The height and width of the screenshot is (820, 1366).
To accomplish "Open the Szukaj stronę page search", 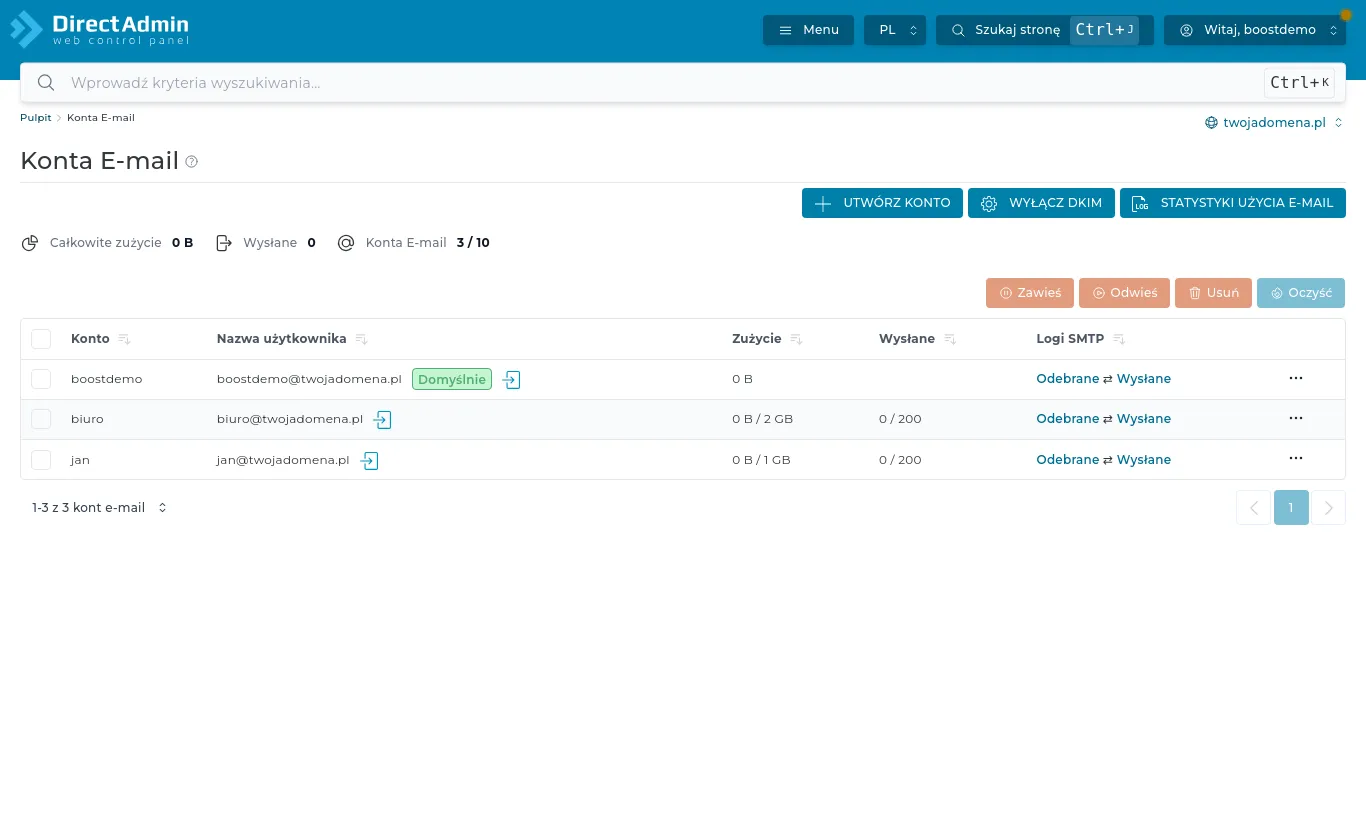I will click(x=1045, y=30).
